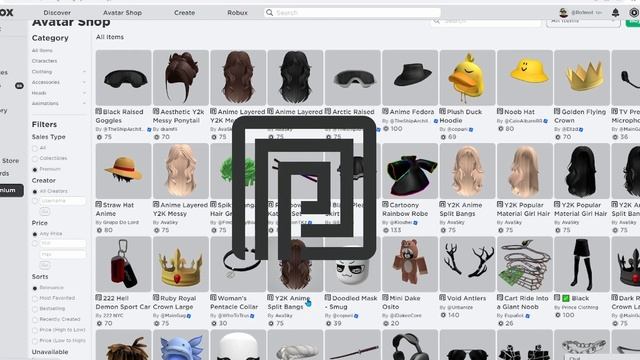
Task: Open the black headphones thumbnail in bottom row
Action: point(410,345)
